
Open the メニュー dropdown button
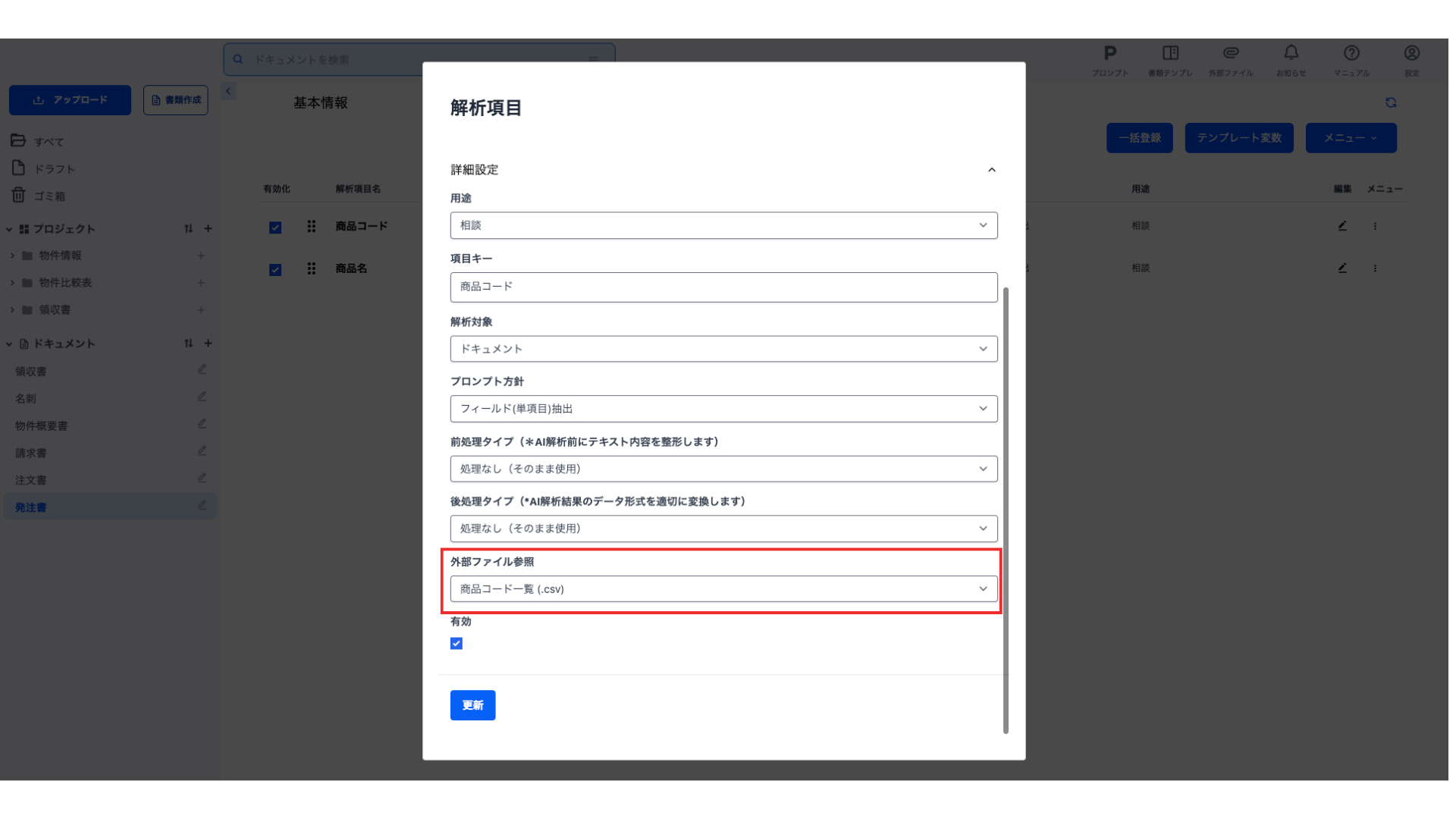point(1351,138)
